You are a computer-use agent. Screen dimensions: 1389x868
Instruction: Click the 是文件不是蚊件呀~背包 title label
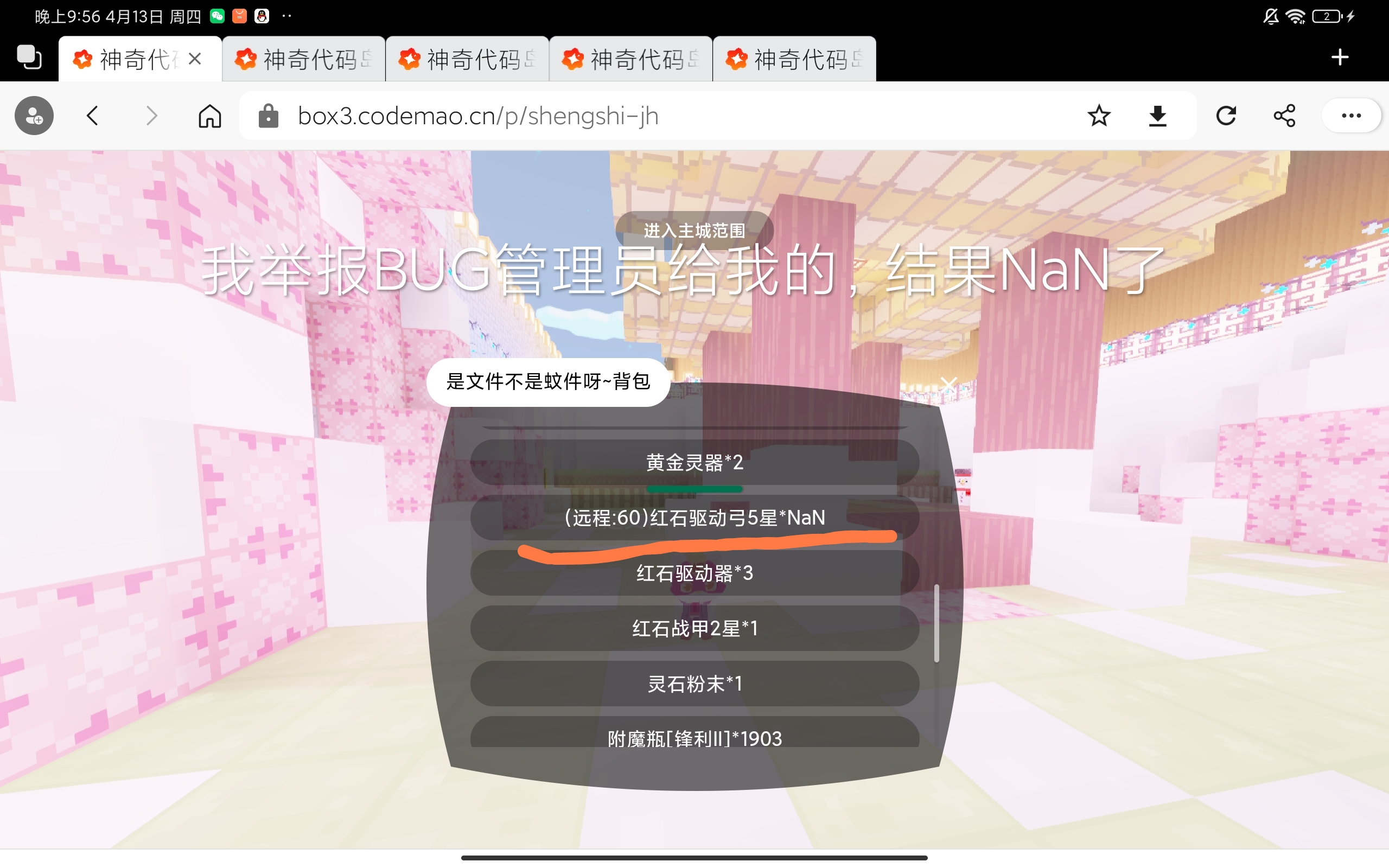pyautogui.click(x=548, y=382)
